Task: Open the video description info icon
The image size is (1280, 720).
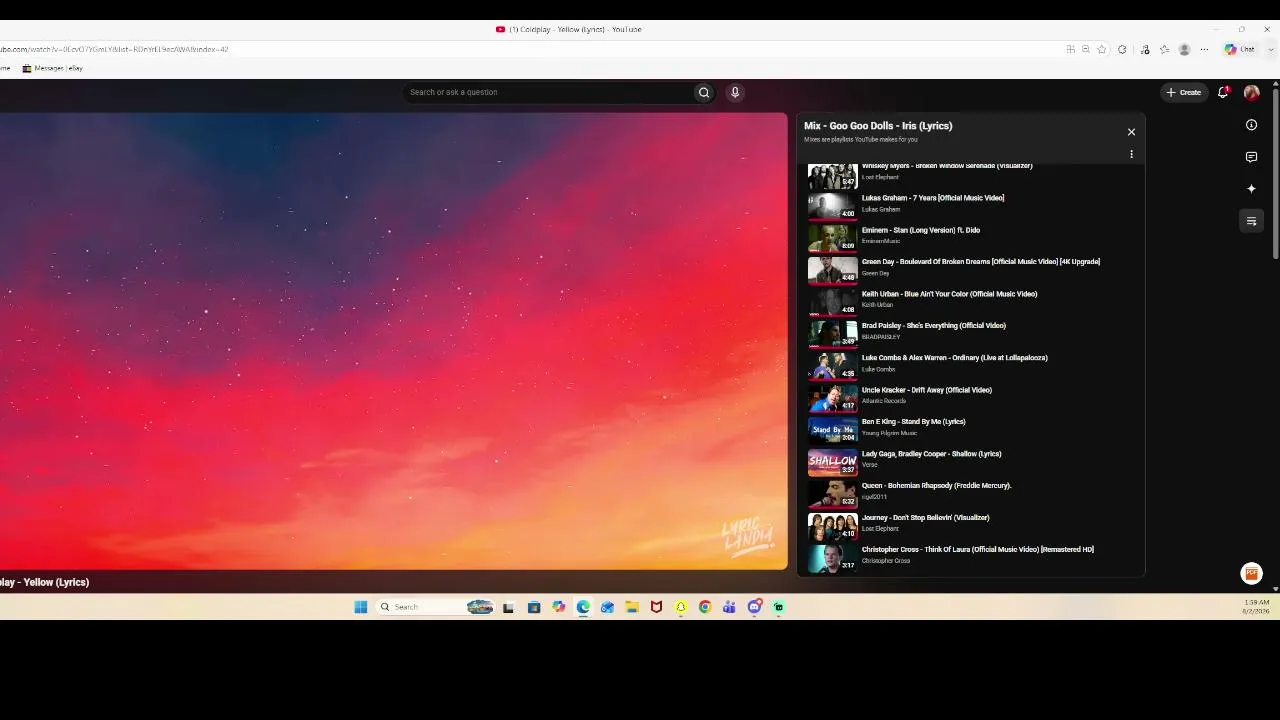Action: [x=1251, y=125]
